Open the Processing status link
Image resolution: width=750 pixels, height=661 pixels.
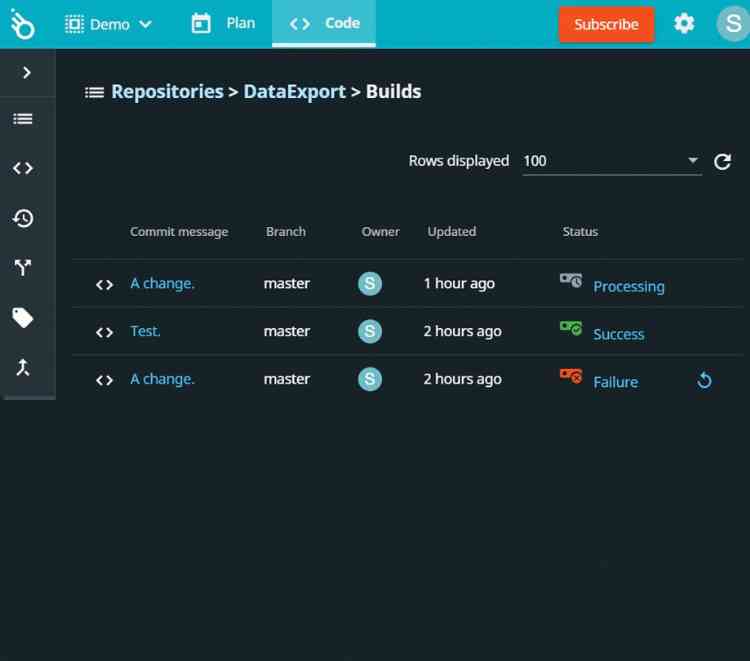click(x=629, y=286)
